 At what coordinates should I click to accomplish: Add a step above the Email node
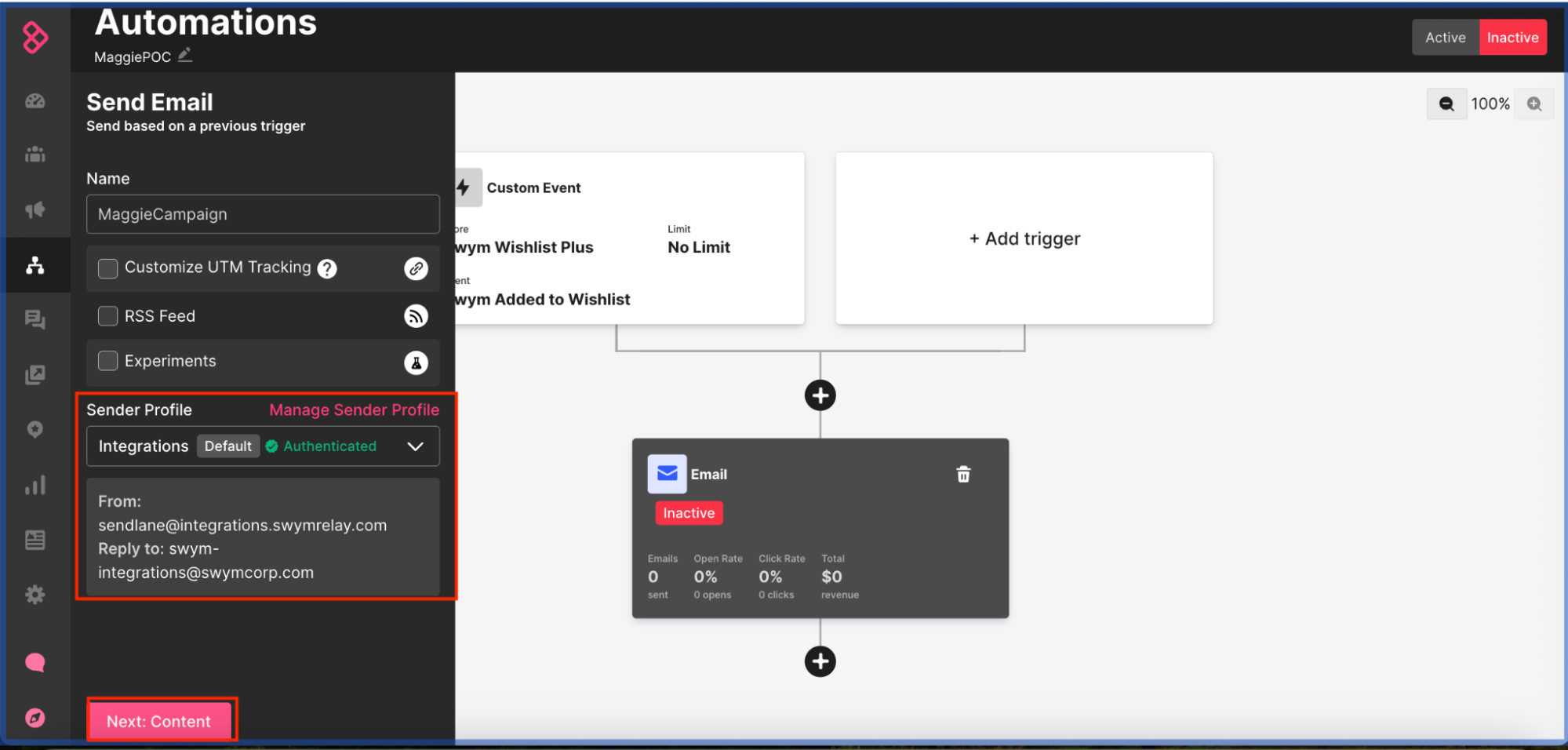pos(820,395)
